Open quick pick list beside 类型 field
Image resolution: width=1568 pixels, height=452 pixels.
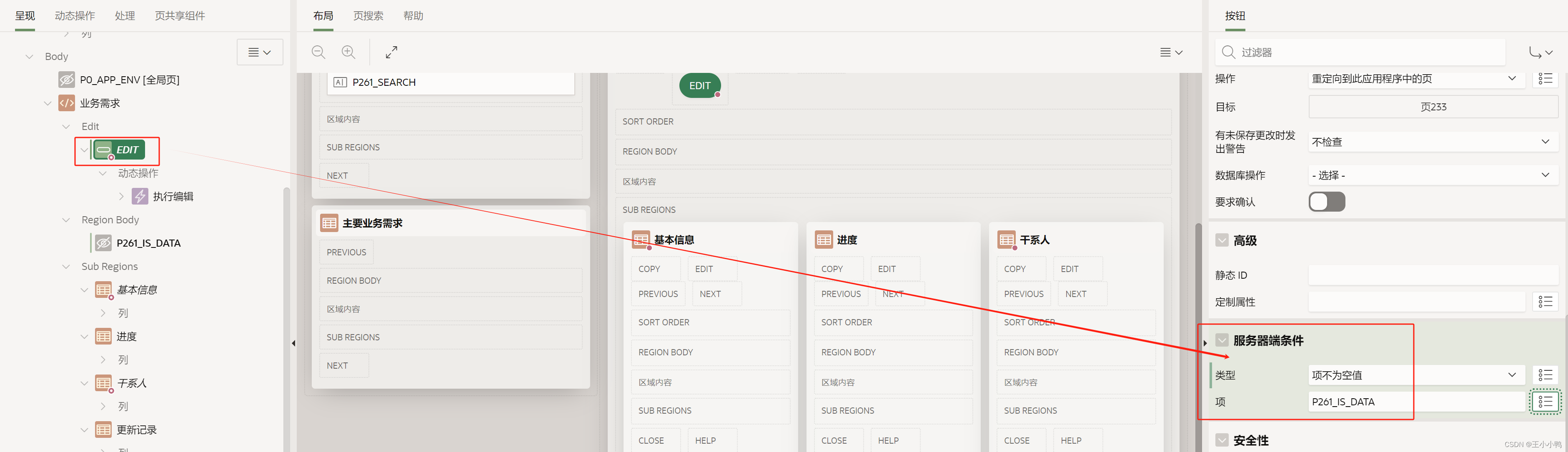pos(1545,375)
